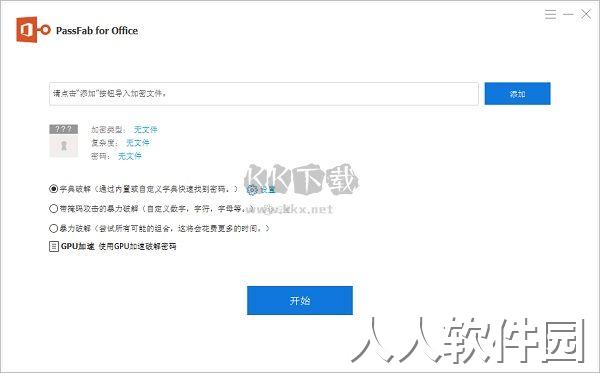Viewport: 600px width, 373px height.
Task: Click the 添加 button to import file
Action: (517, 94)
